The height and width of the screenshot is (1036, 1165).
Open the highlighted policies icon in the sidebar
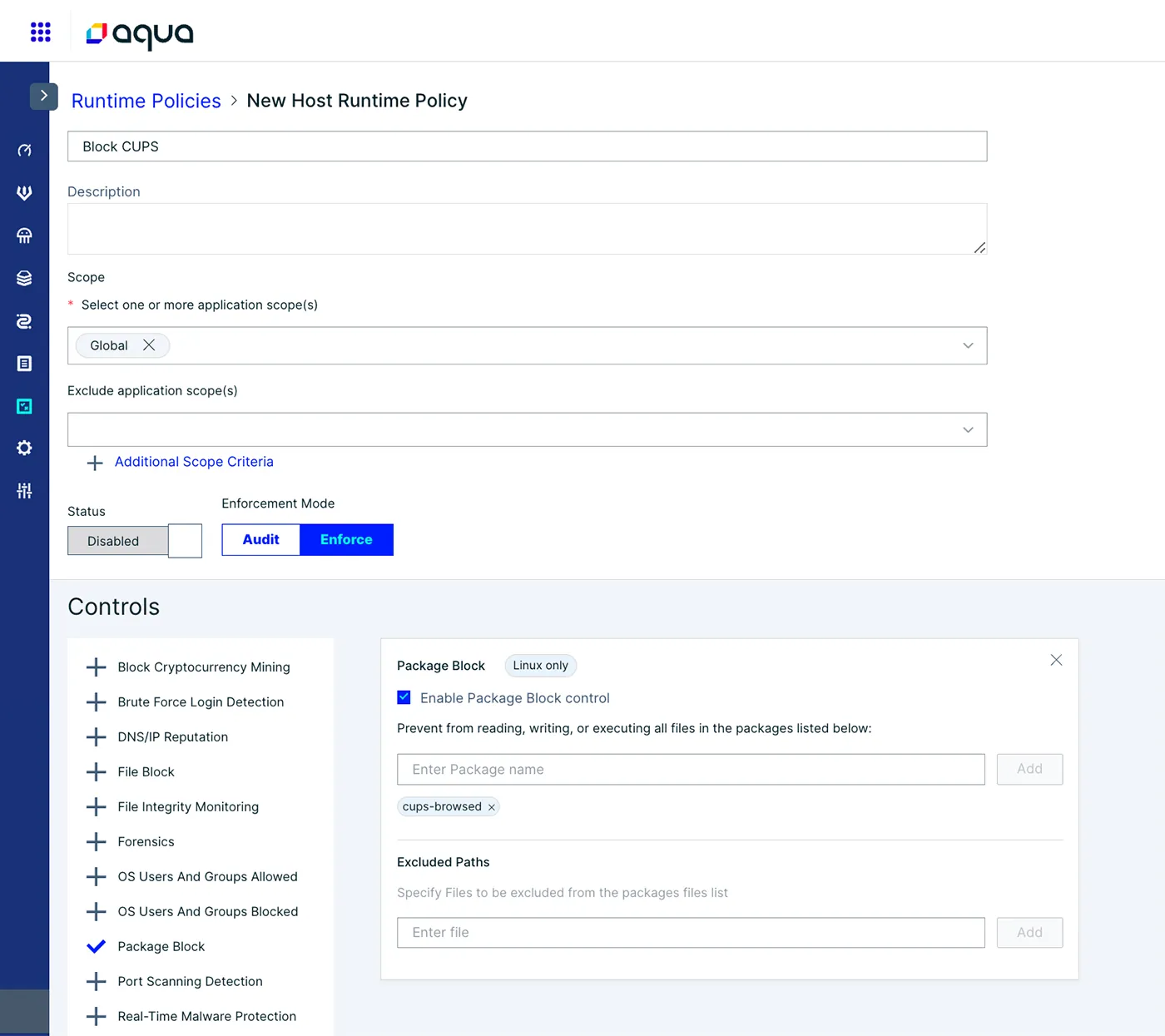pyautogui.click(x=24, y=406)
